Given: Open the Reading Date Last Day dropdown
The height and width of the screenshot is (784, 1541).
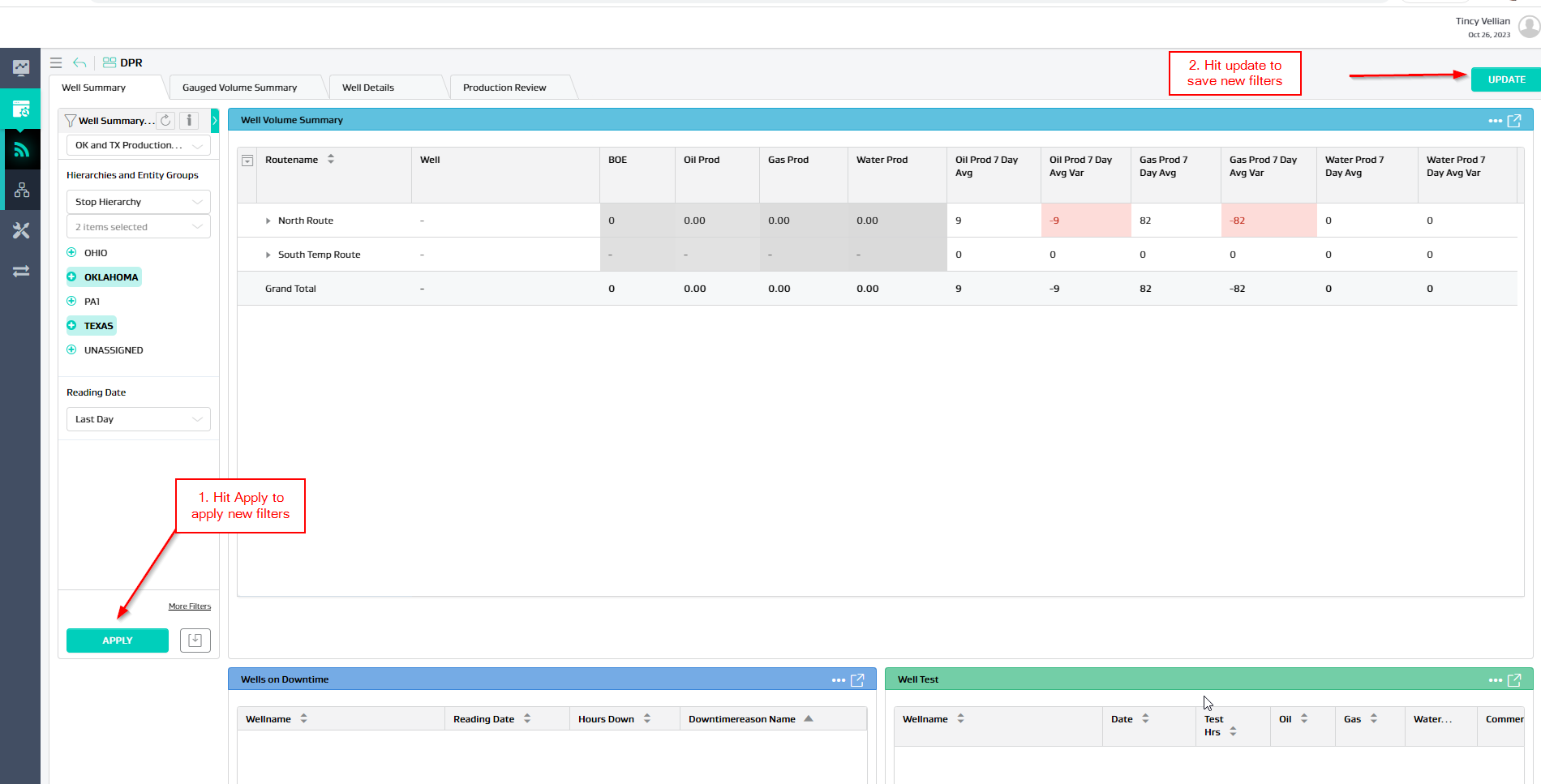Looking at the screenshot, I should [138, 419].
